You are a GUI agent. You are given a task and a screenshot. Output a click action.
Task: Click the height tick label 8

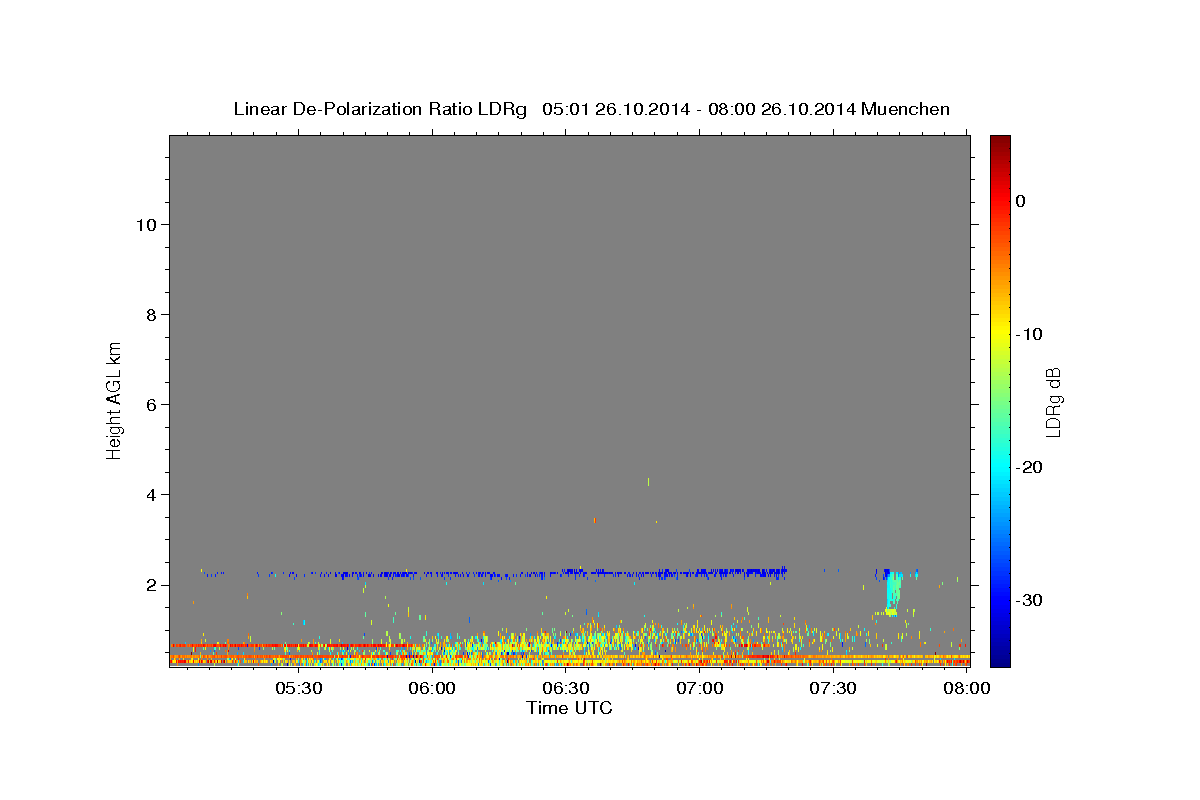point(152,315)
